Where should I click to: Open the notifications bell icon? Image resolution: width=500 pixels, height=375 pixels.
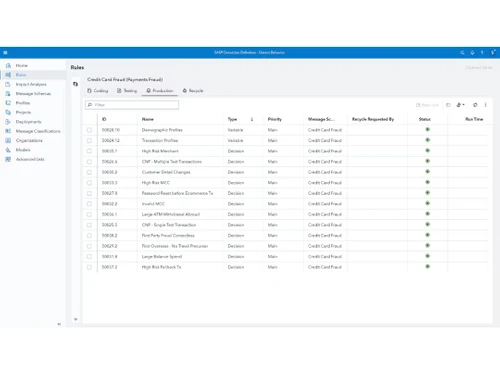pyautogui.click(x=472, y=53)
